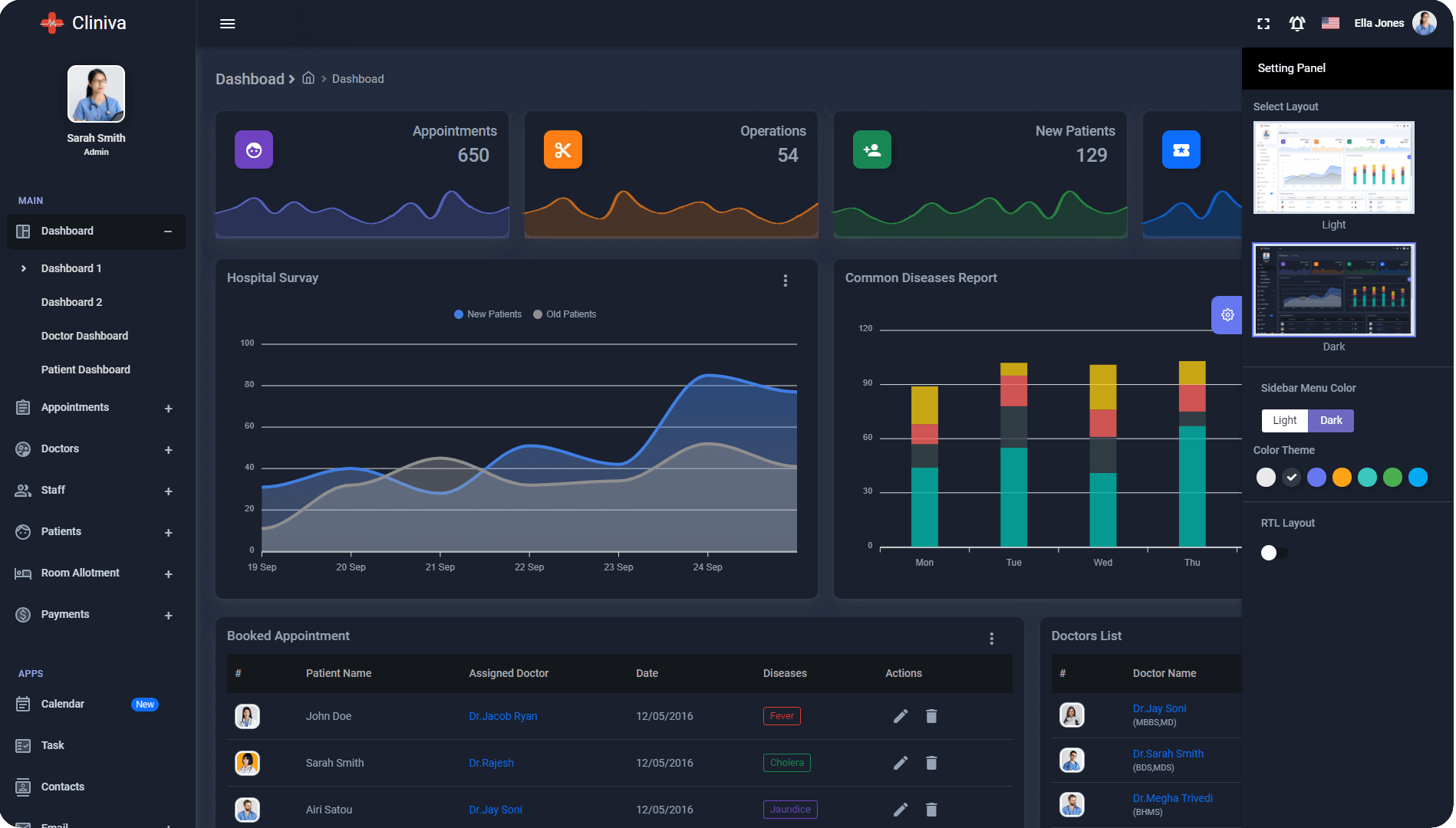1456x828 pixels.
Task: Select orange color theme swatch
Action: pyautogui.click(x=1342, y=478)
